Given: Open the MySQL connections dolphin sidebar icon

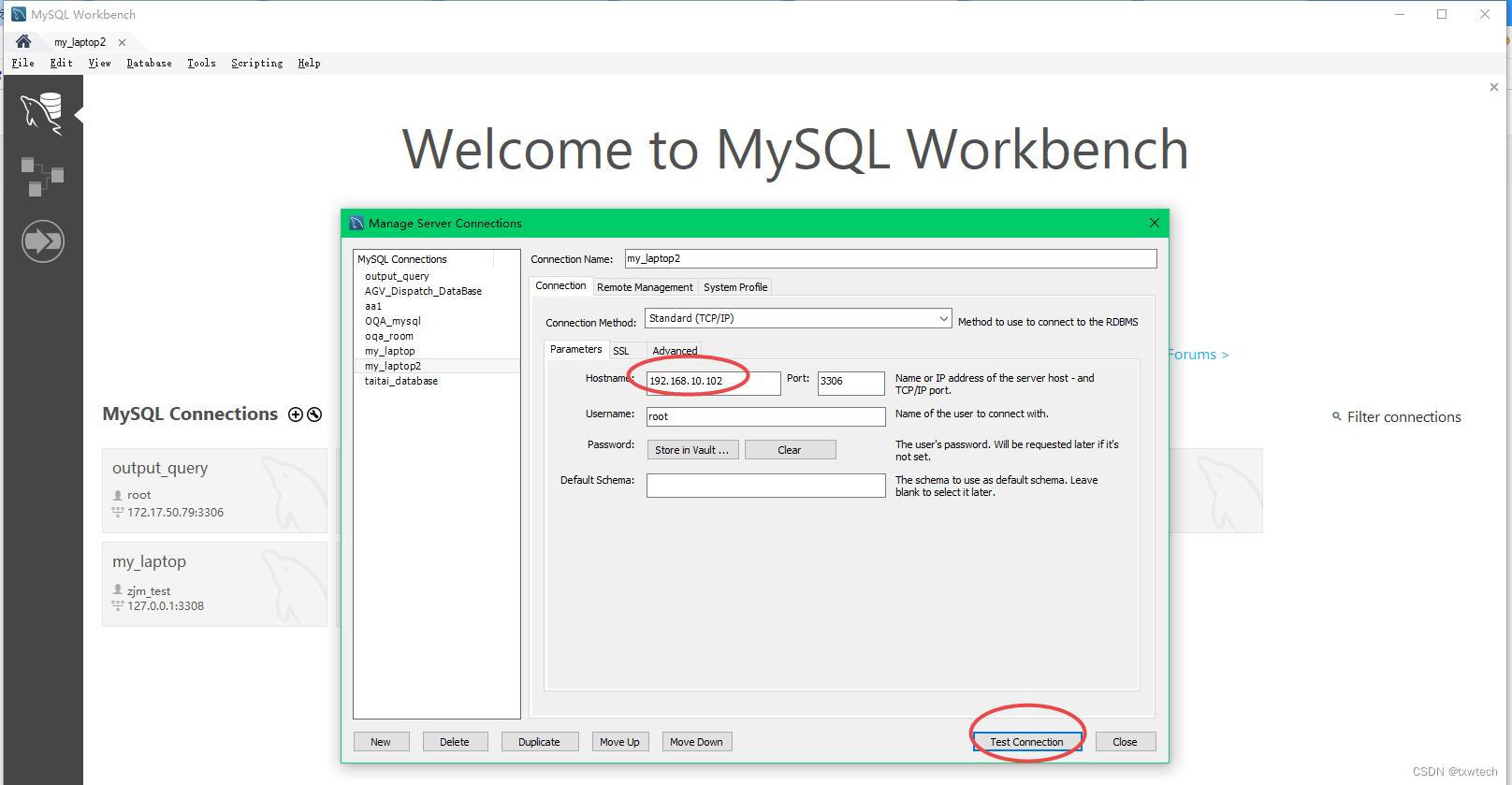Looking at the screenshot, I should (x=42, y=113).
